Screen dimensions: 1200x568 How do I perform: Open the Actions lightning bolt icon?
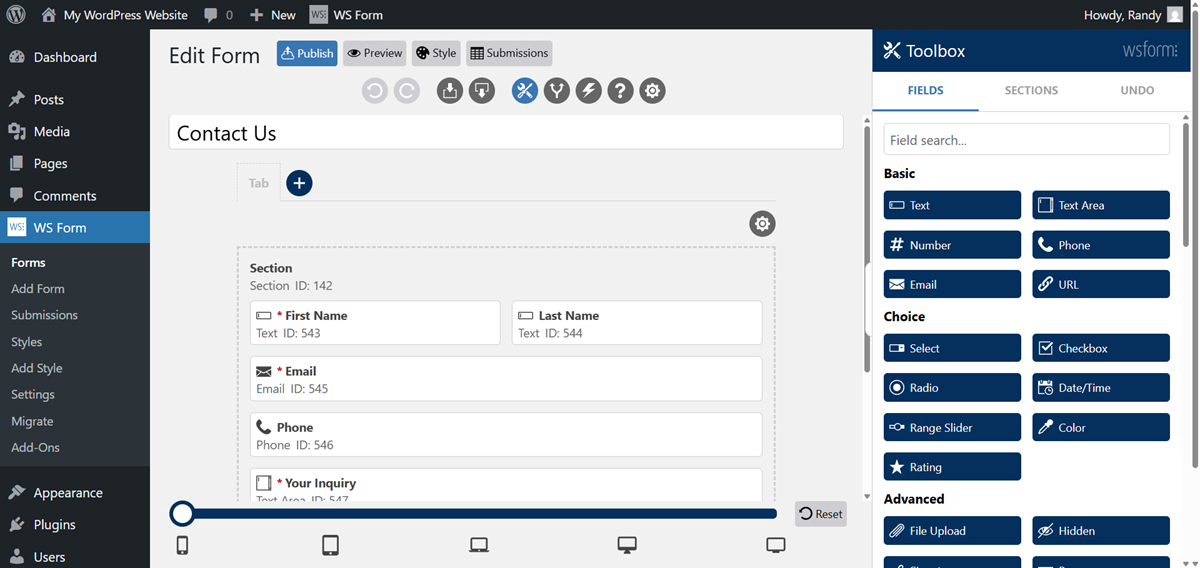pyautogui.click(x=589, y=91)
